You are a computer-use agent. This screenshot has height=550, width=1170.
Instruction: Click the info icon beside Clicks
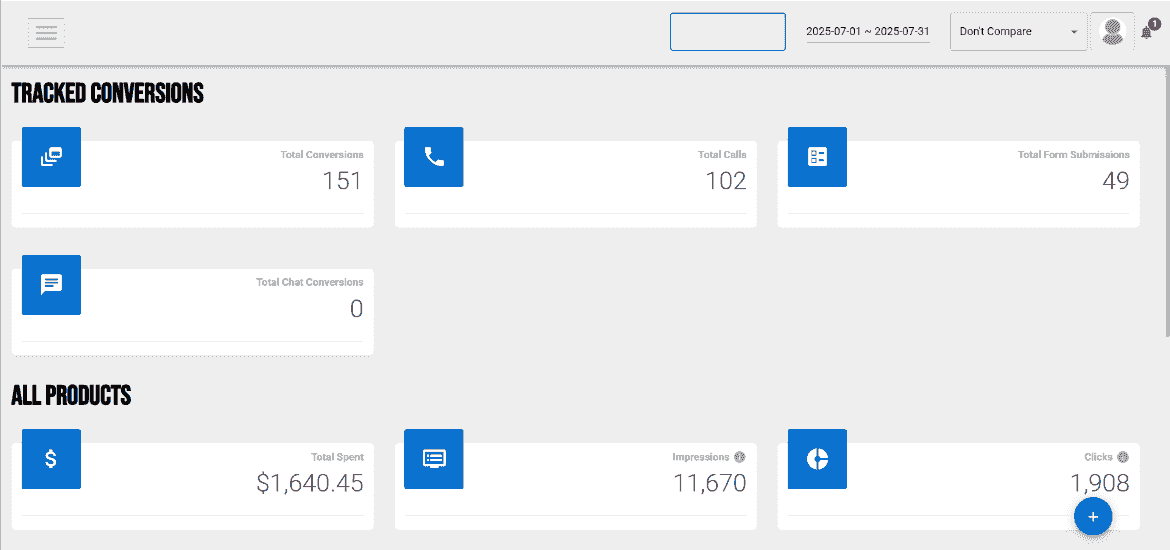[x=1123, y=457]
